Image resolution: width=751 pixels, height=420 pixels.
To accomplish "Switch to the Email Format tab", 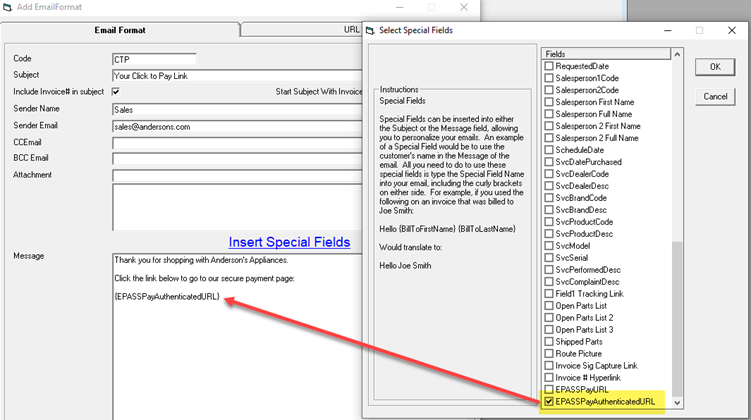I will pyautogui.click(x=120, y=30).
